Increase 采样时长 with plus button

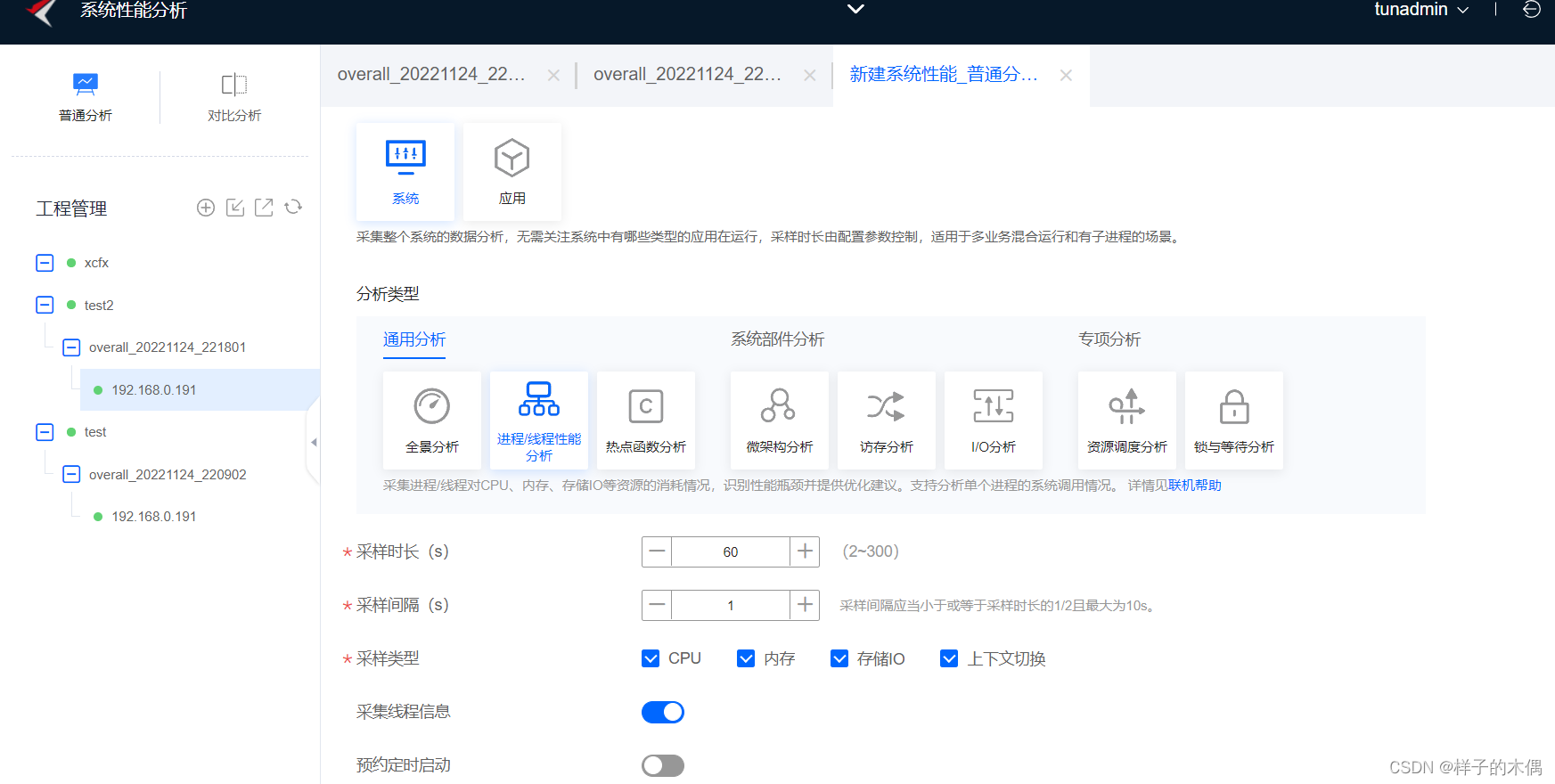tap(805, 552)
